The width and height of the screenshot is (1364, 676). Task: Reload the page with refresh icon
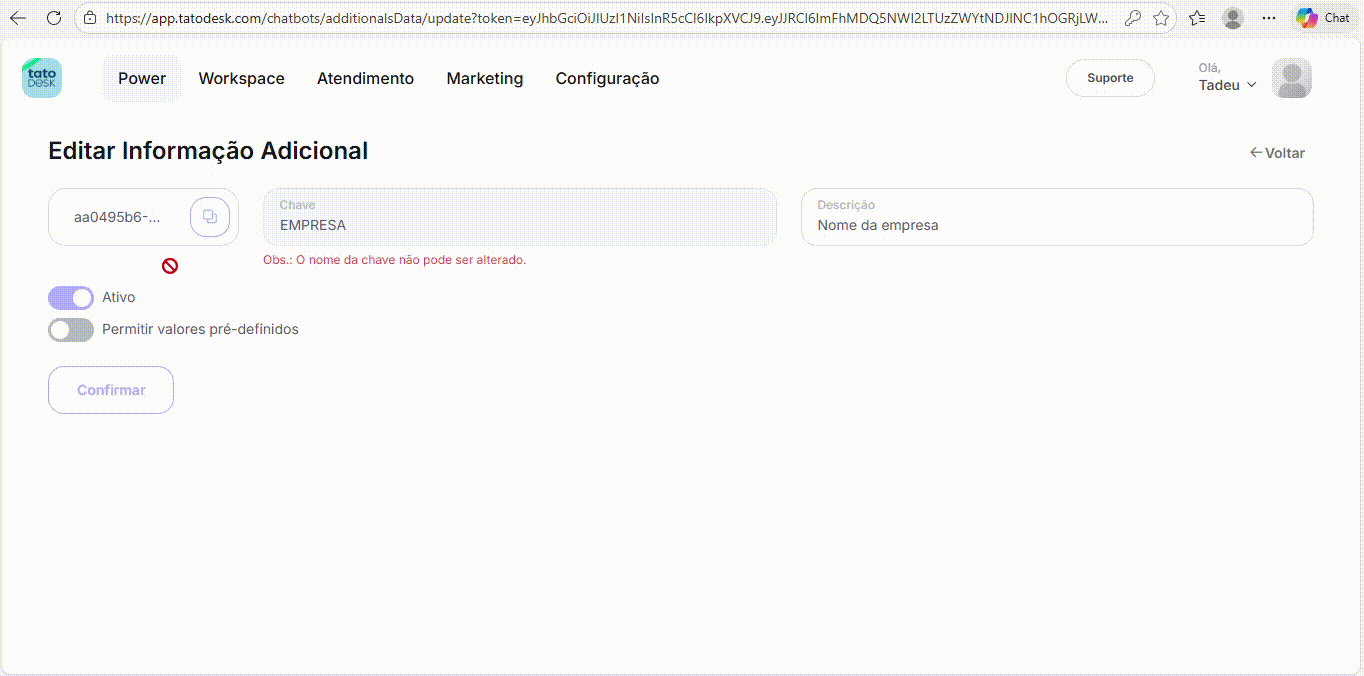click(54, 18)
